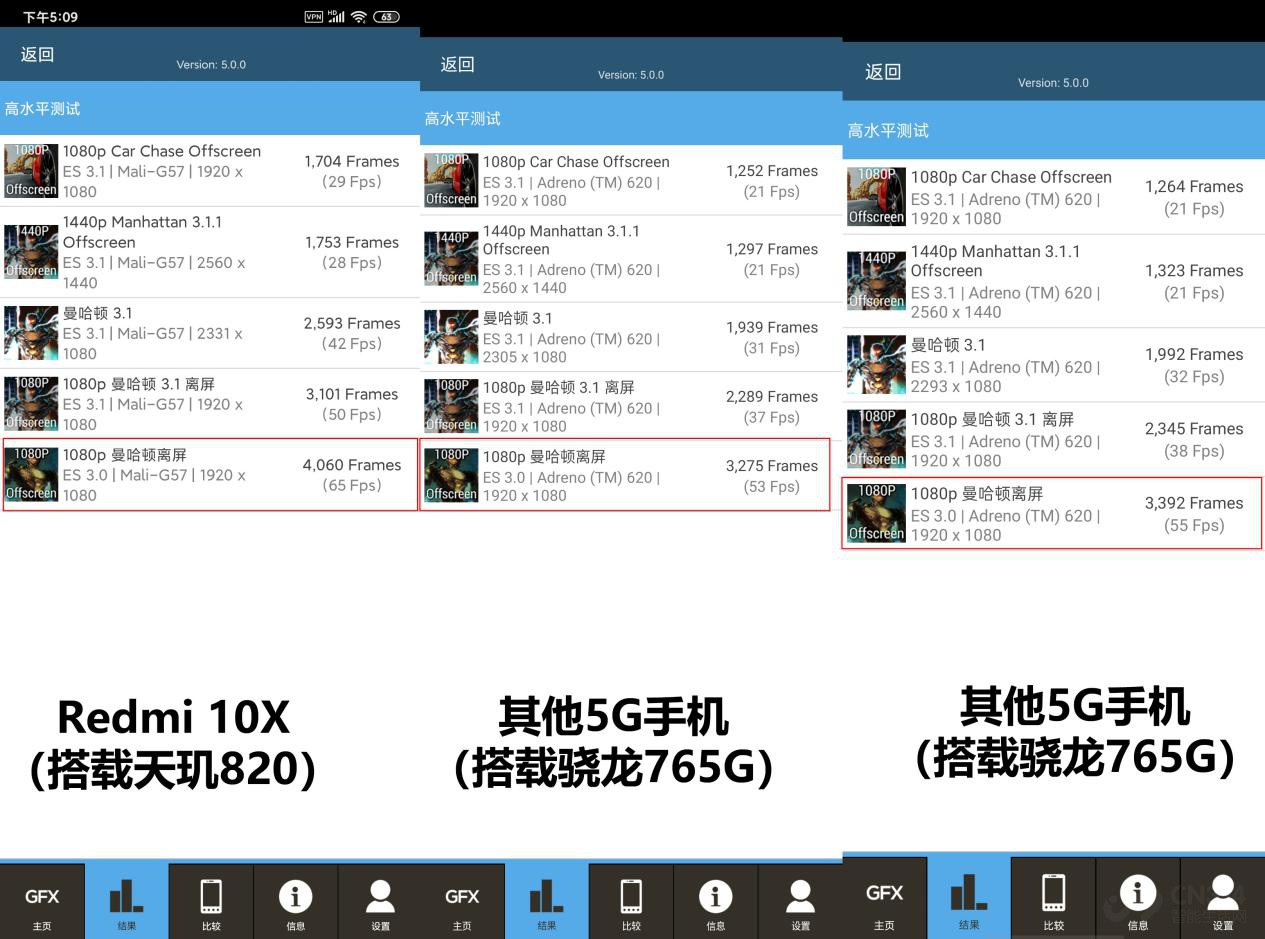Viewport: 1265px width, 939px height.
Task: Click the 曼哈顿 3.1 title with 2331 x 1080
Action: click(x=97, y=313)
